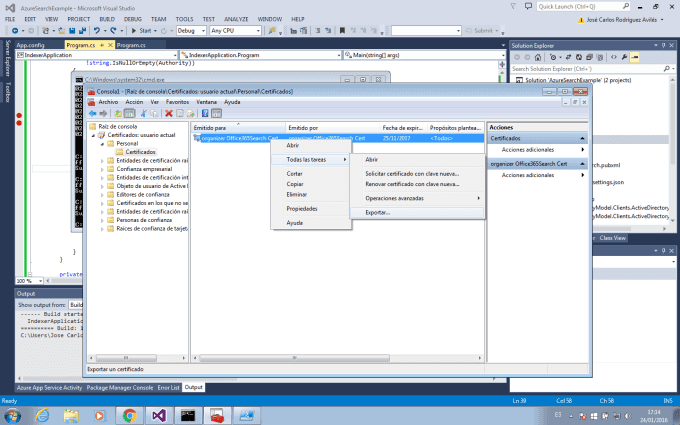This screenshot has height=425, width=680.
Task: Select the Certificados folder in the console tree
Action: [136, 152]
